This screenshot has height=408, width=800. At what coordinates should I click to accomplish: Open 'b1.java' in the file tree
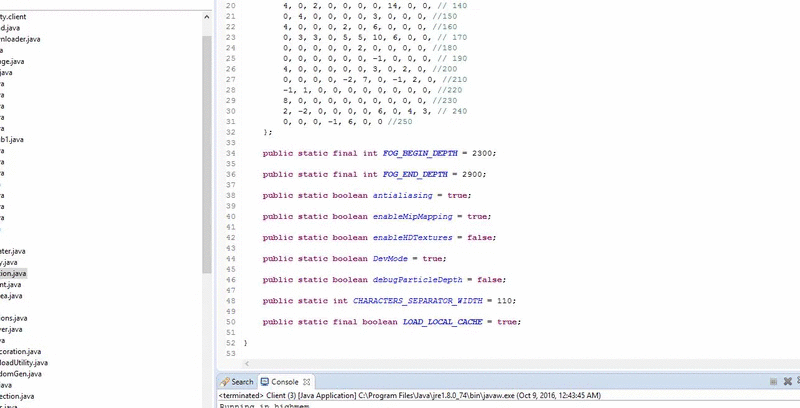tap(12, 139)
